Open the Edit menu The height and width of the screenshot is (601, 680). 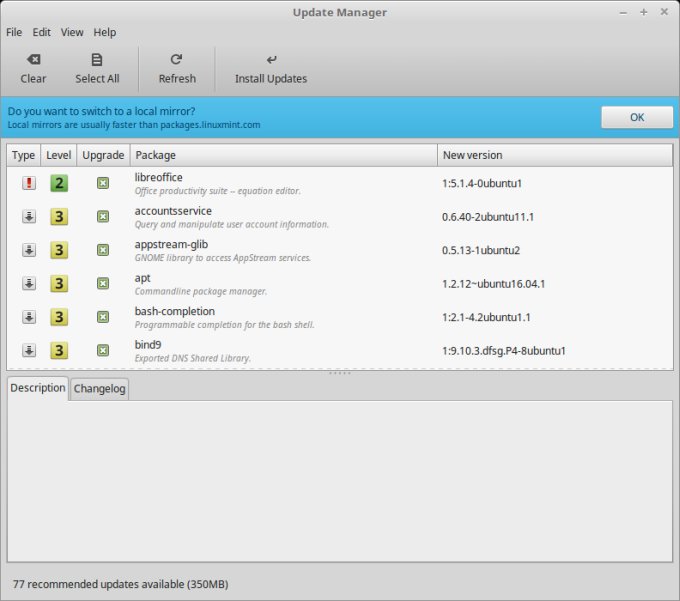(41, 32)
